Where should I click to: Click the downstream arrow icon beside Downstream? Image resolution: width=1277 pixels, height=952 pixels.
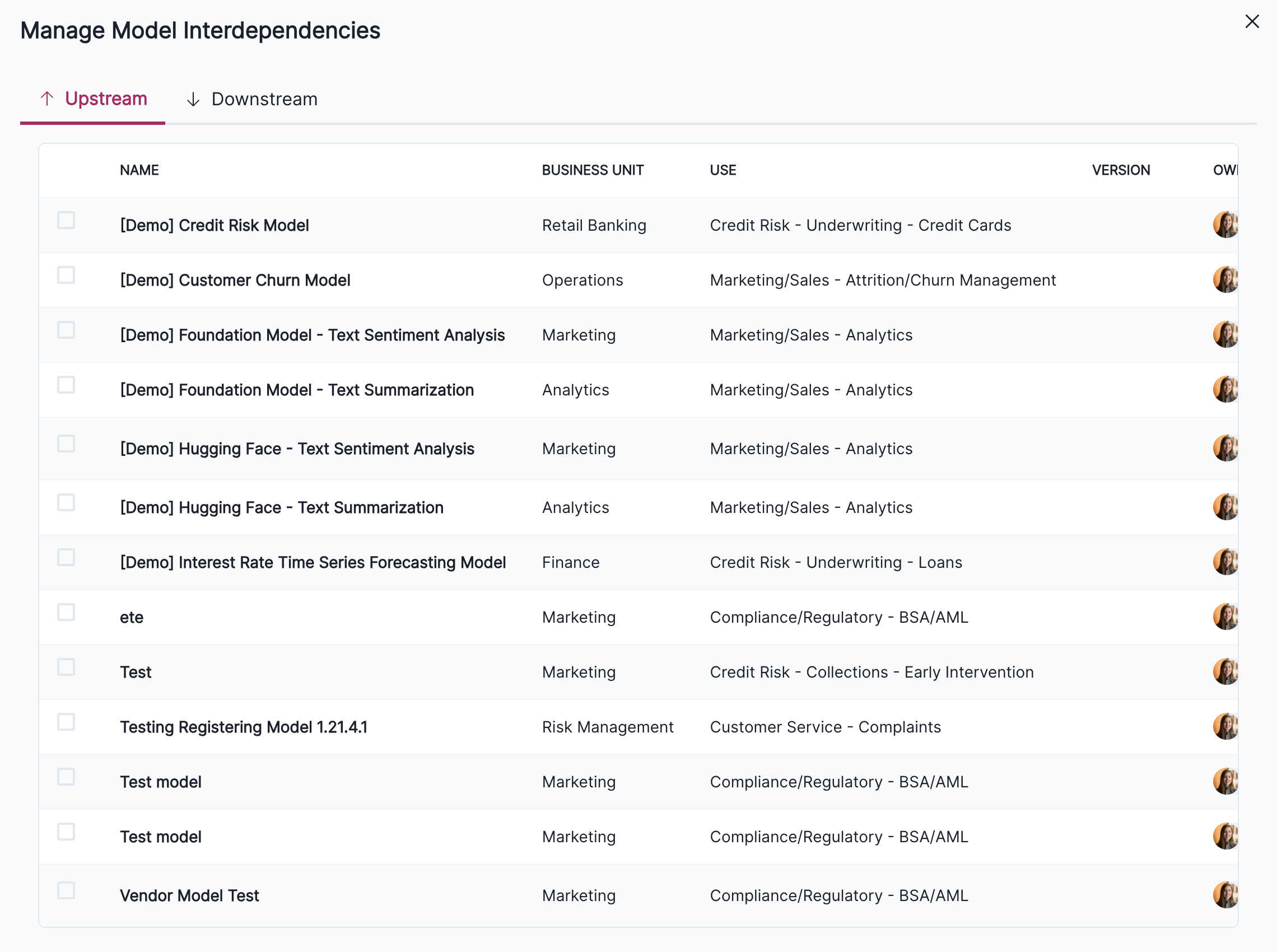pos(194,99)
